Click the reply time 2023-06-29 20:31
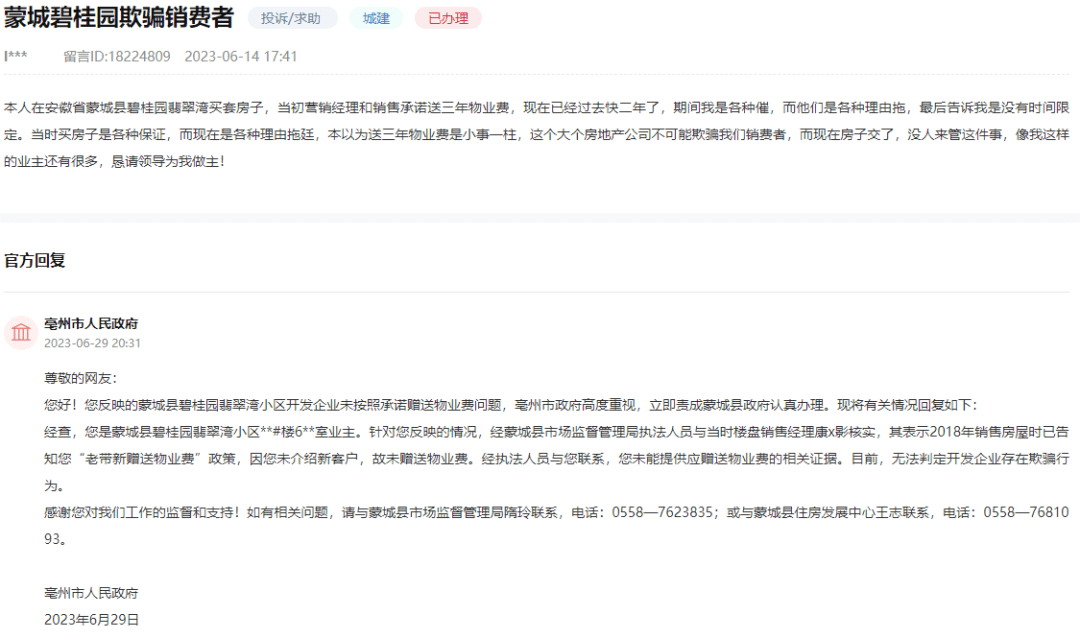Image resolution: width=1080 pixels, height=638 pixels. (92, 343)
